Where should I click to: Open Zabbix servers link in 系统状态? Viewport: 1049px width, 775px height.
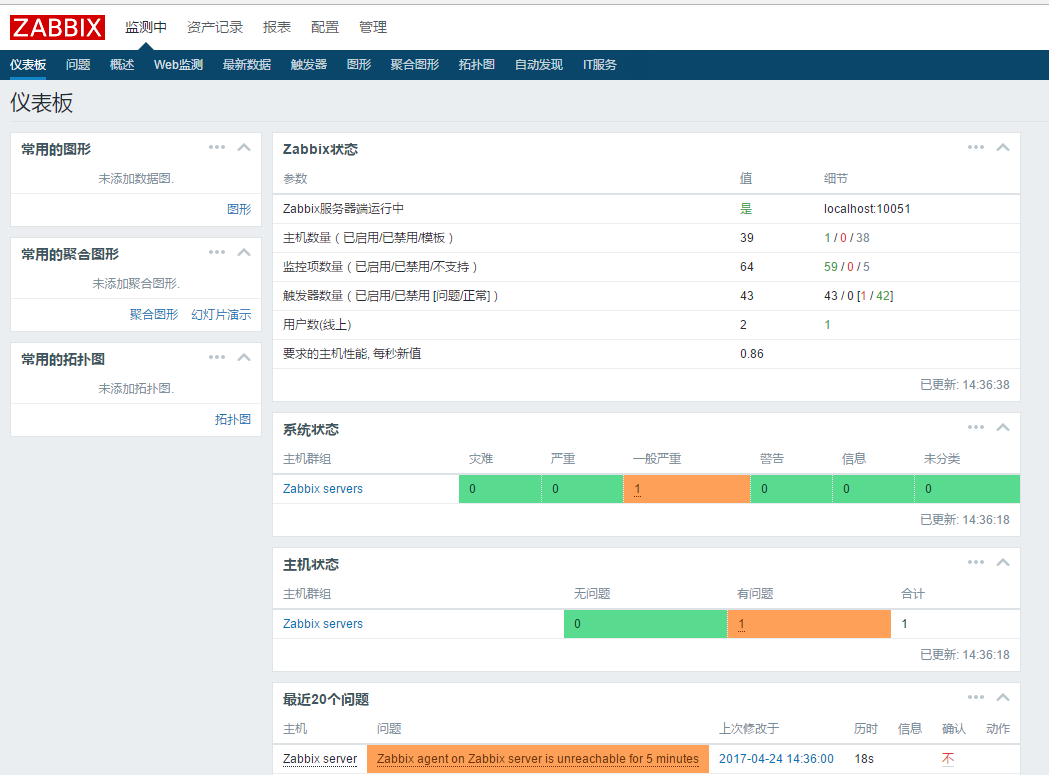point(322,489)
